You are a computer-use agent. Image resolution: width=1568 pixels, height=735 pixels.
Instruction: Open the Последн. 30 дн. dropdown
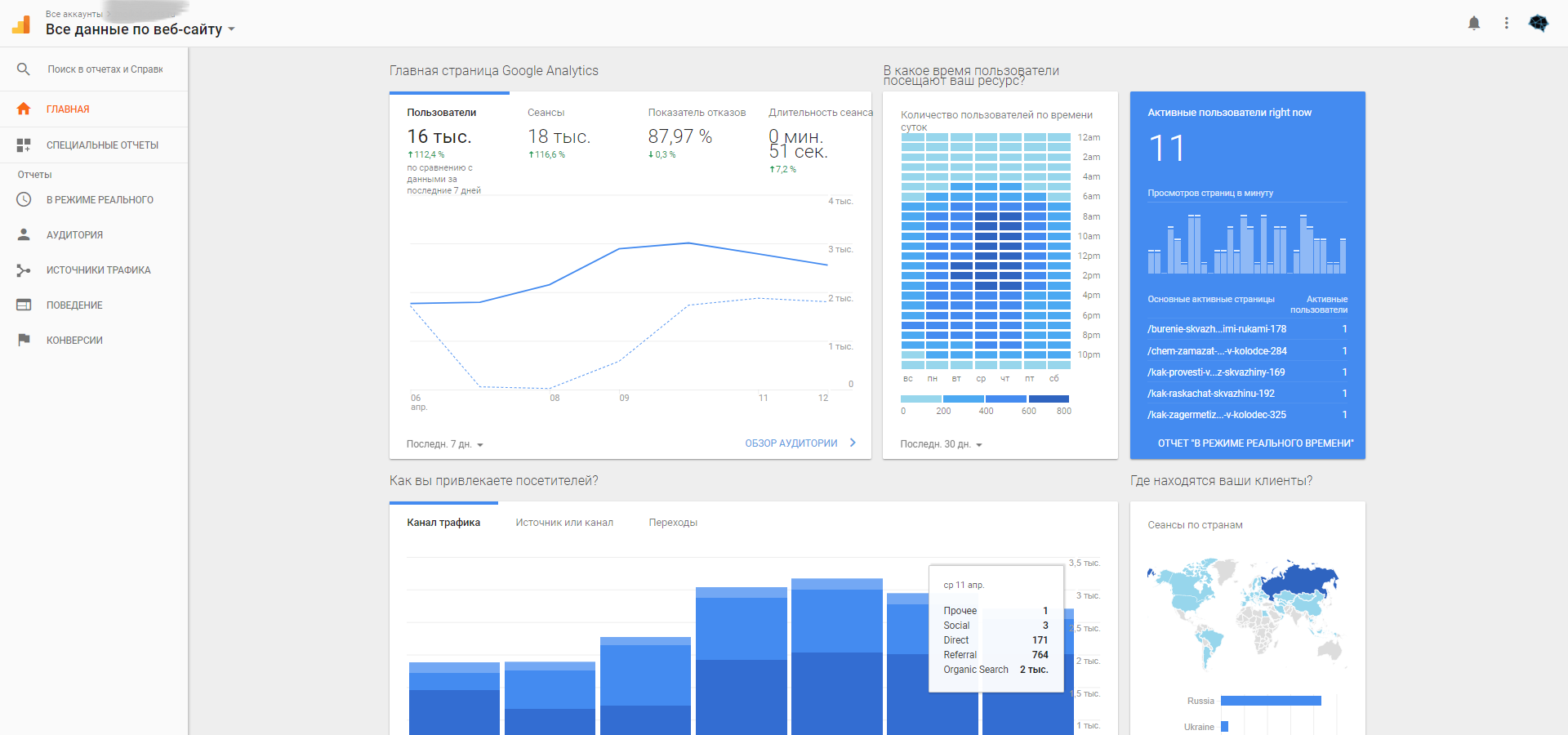(x=941, y=444)
